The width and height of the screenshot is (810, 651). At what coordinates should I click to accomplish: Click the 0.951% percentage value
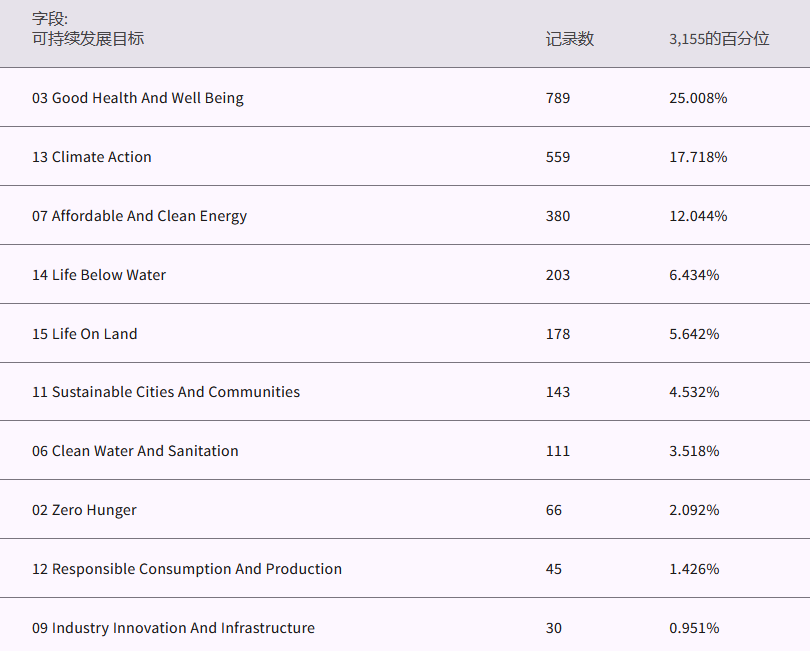[x=694, y=628]
